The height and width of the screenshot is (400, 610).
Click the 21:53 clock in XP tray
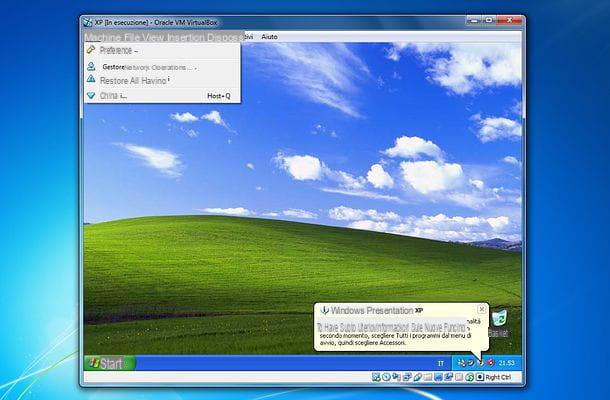click(x=507, y=363)
